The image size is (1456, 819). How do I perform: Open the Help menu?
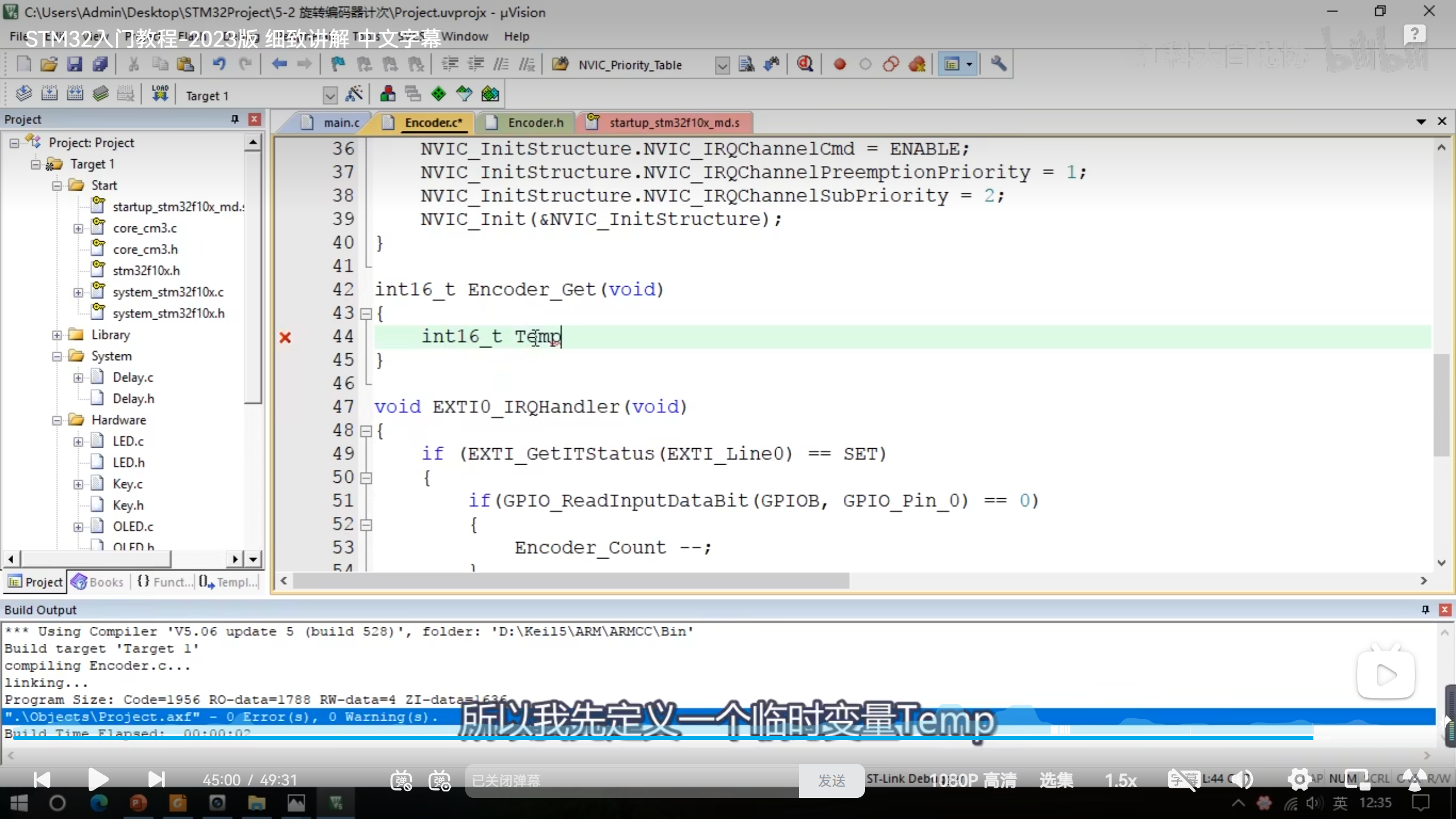tap(516, 36)
